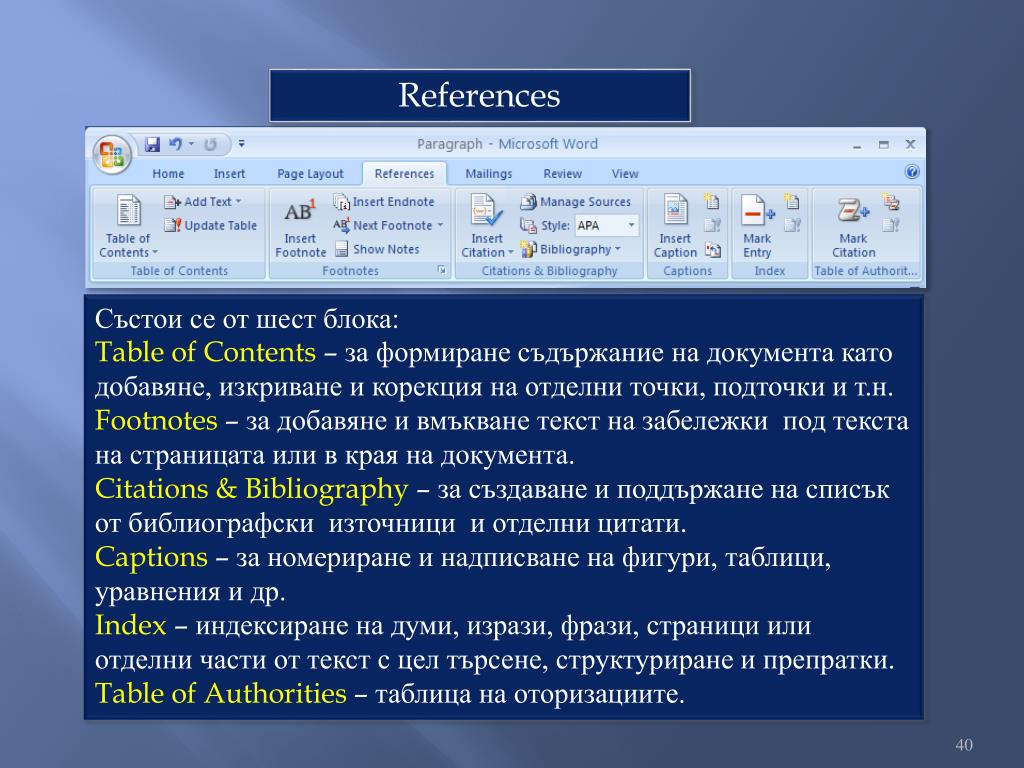Screen dimensions: 1024x768
Task: Click the Manage Sources icon
Action: (528, 202)
